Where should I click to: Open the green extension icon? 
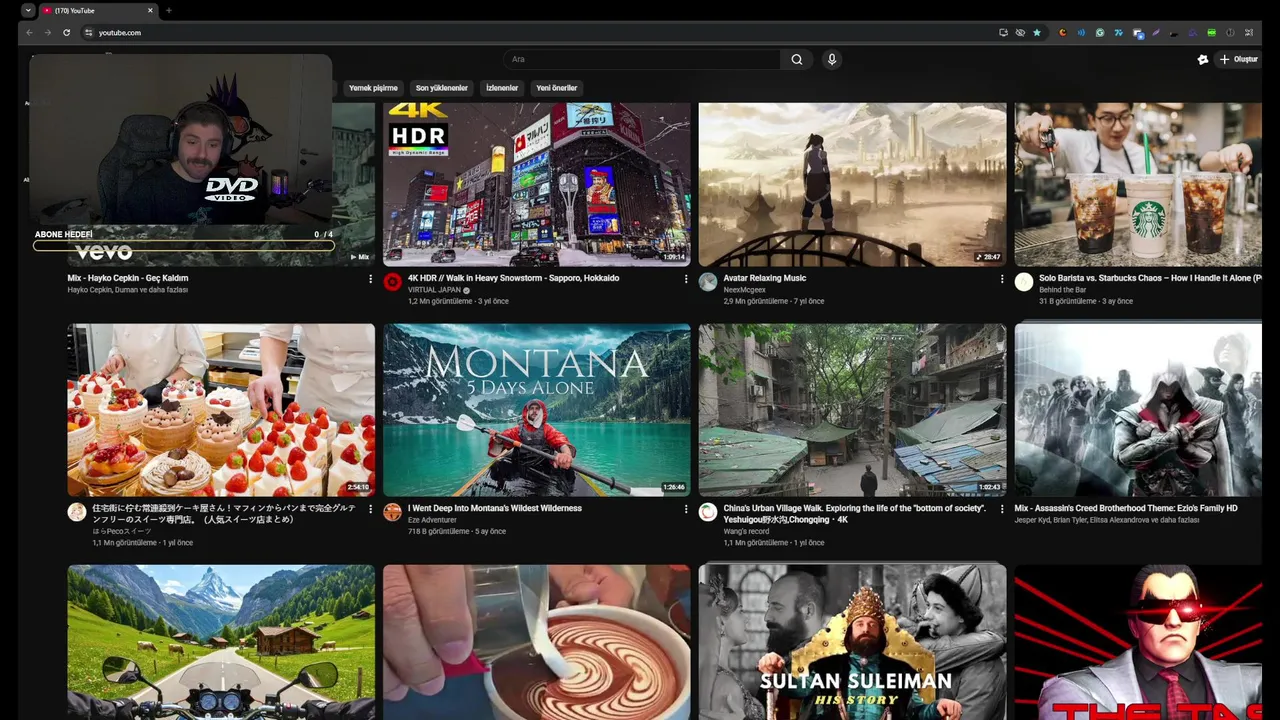click(1211, 32)
